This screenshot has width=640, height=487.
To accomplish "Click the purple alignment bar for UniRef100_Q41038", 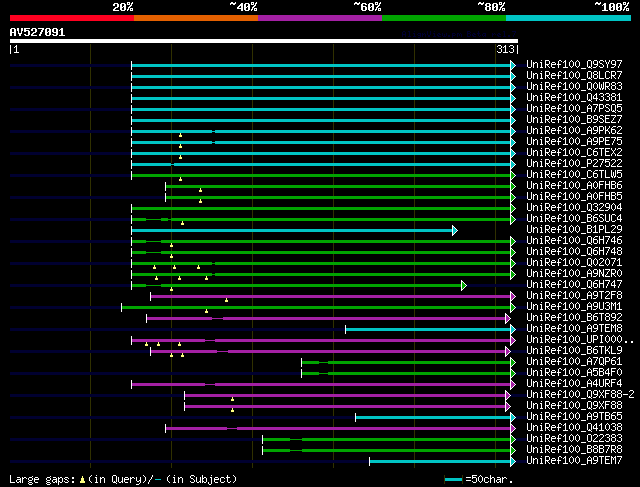I will (338, 429).
